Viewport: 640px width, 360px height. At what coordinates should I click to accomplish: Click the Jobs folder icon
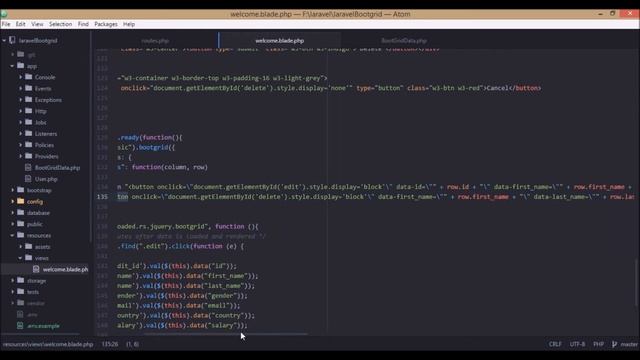(x=29, y=122)
